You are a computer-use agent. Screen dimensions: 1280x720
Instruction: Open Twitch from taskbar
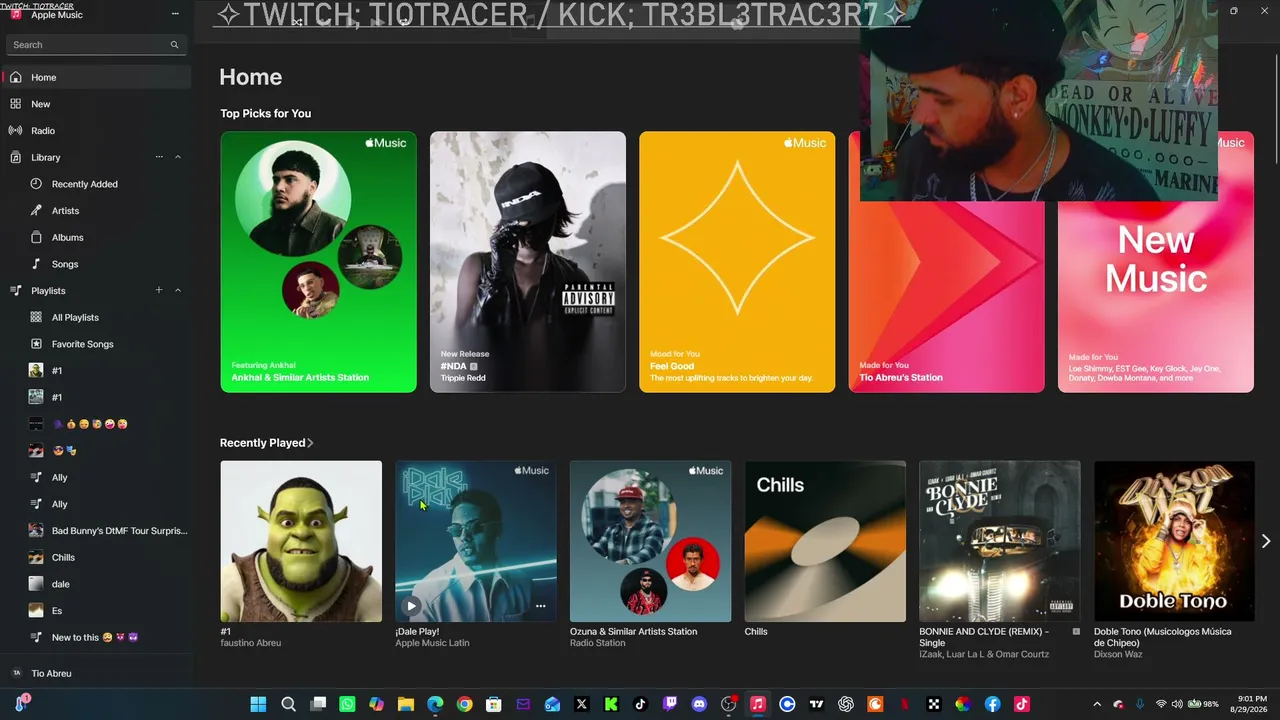pyautogui.click(x=670, y=704)
